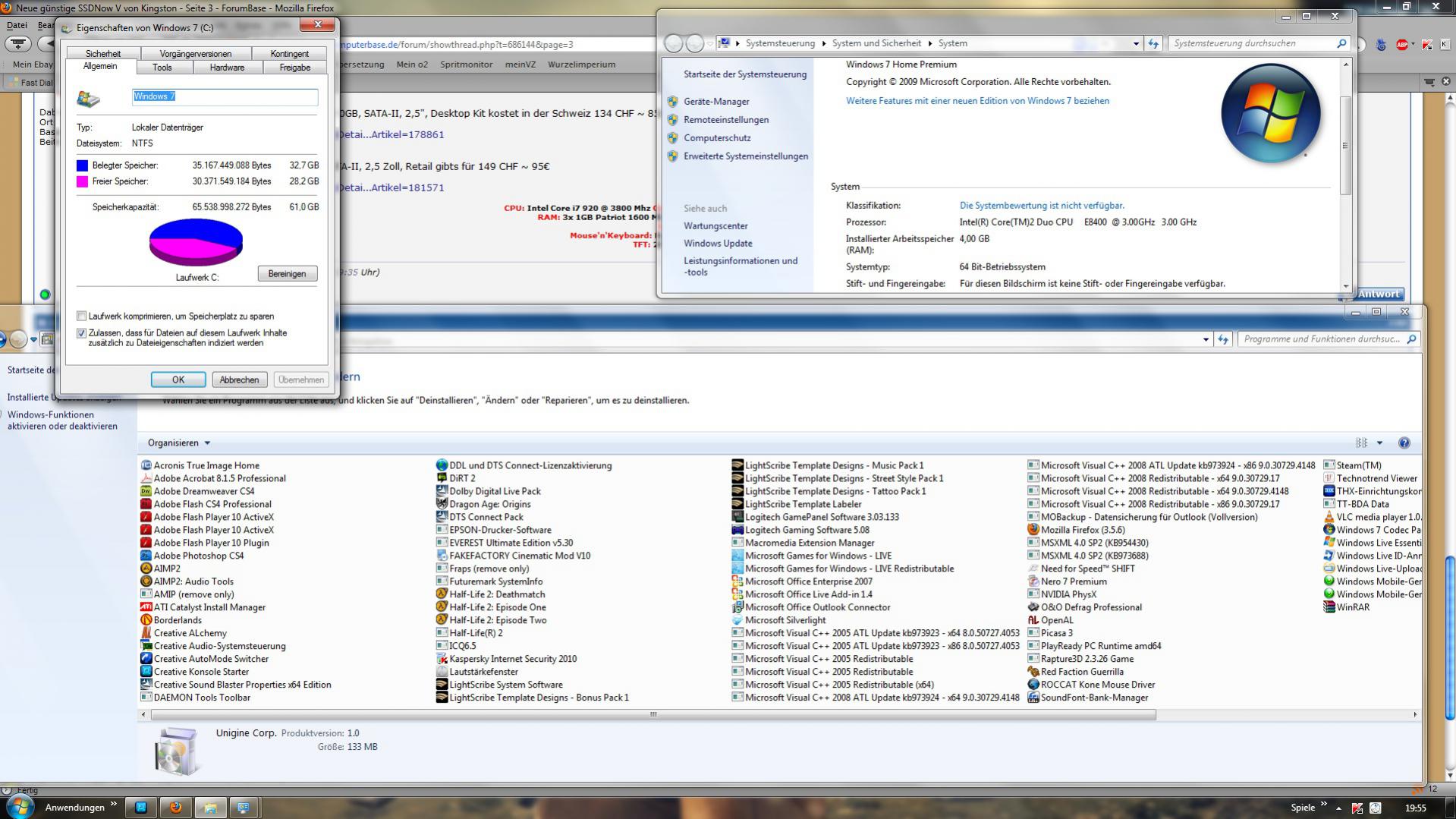Click the ATI Catalyst Install Manager icon
The width and height of the screenshot is (1456, 819).
146,607
